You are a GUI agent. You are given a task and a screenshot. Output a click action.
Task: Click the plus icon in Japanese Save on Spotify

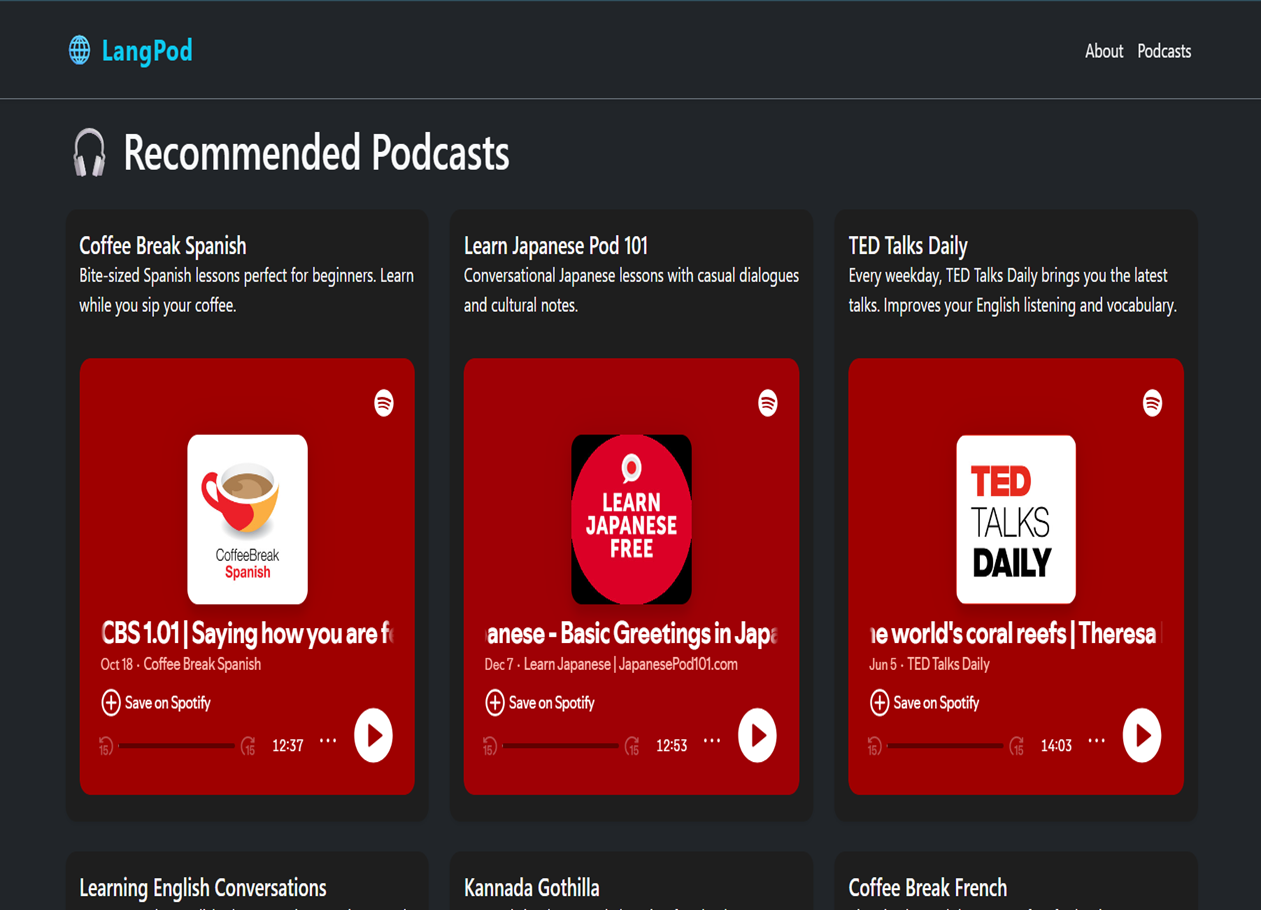[x=495, y=703]
